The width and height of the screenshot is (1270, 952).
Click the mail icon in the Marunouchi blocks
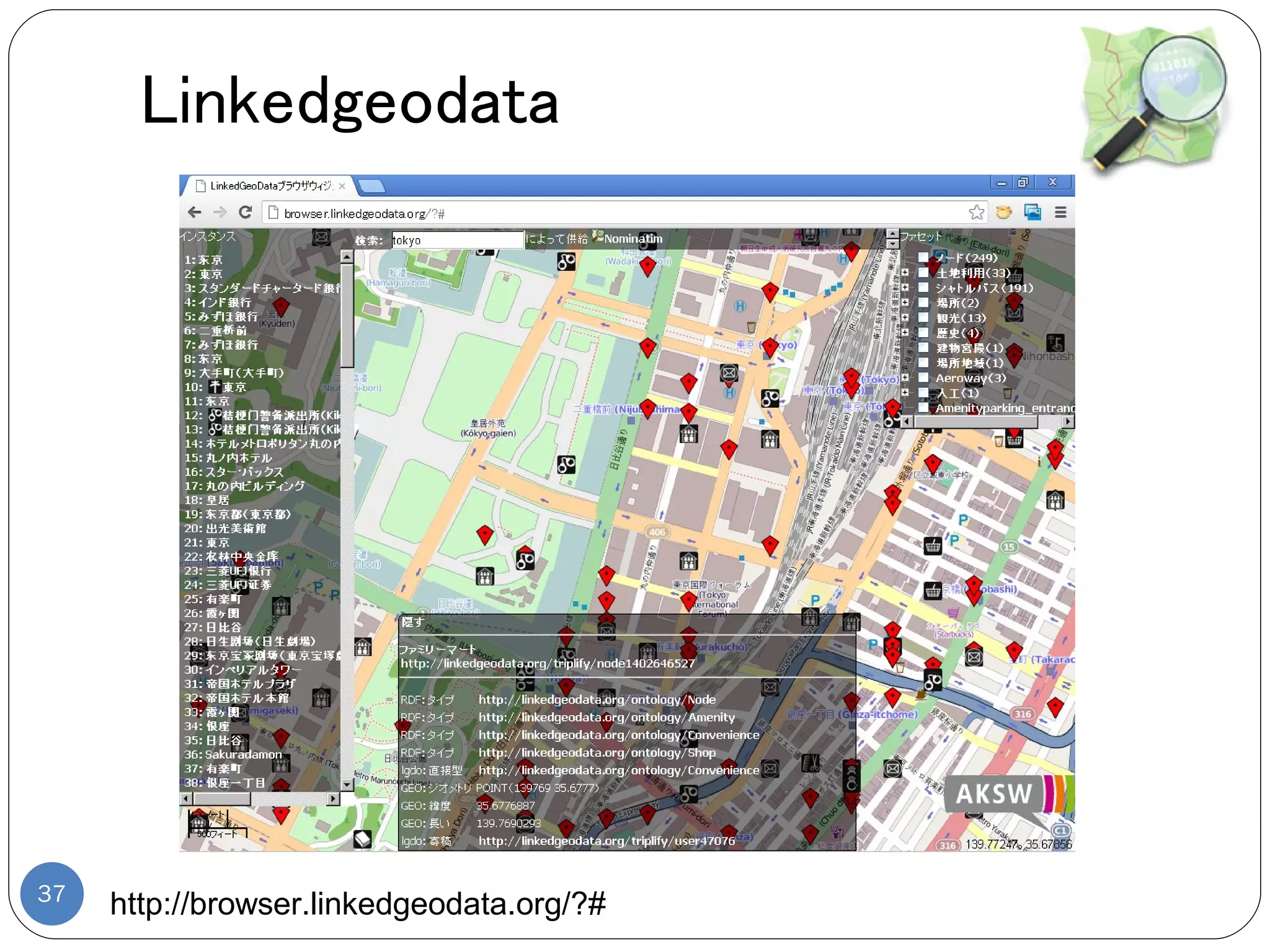[x=729, y=373]
